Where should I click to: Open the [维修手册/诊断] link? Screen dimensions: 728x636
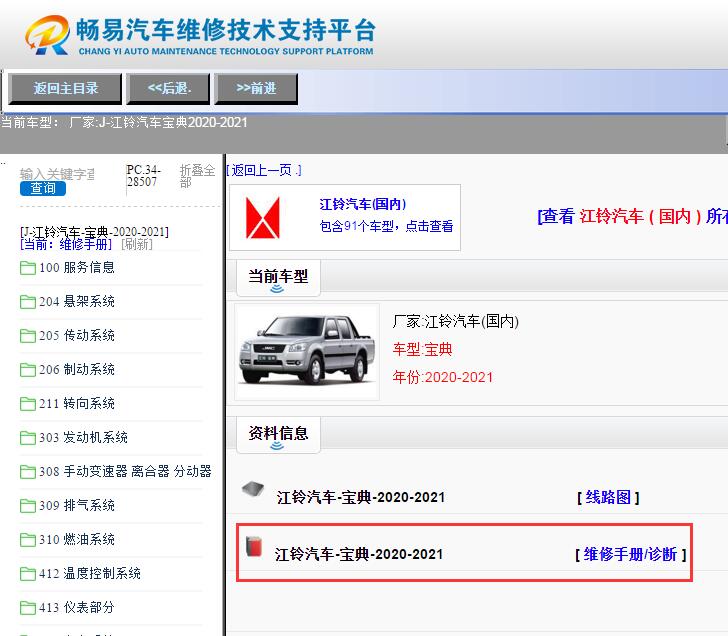pyautogui.click(x=630, y=554)
